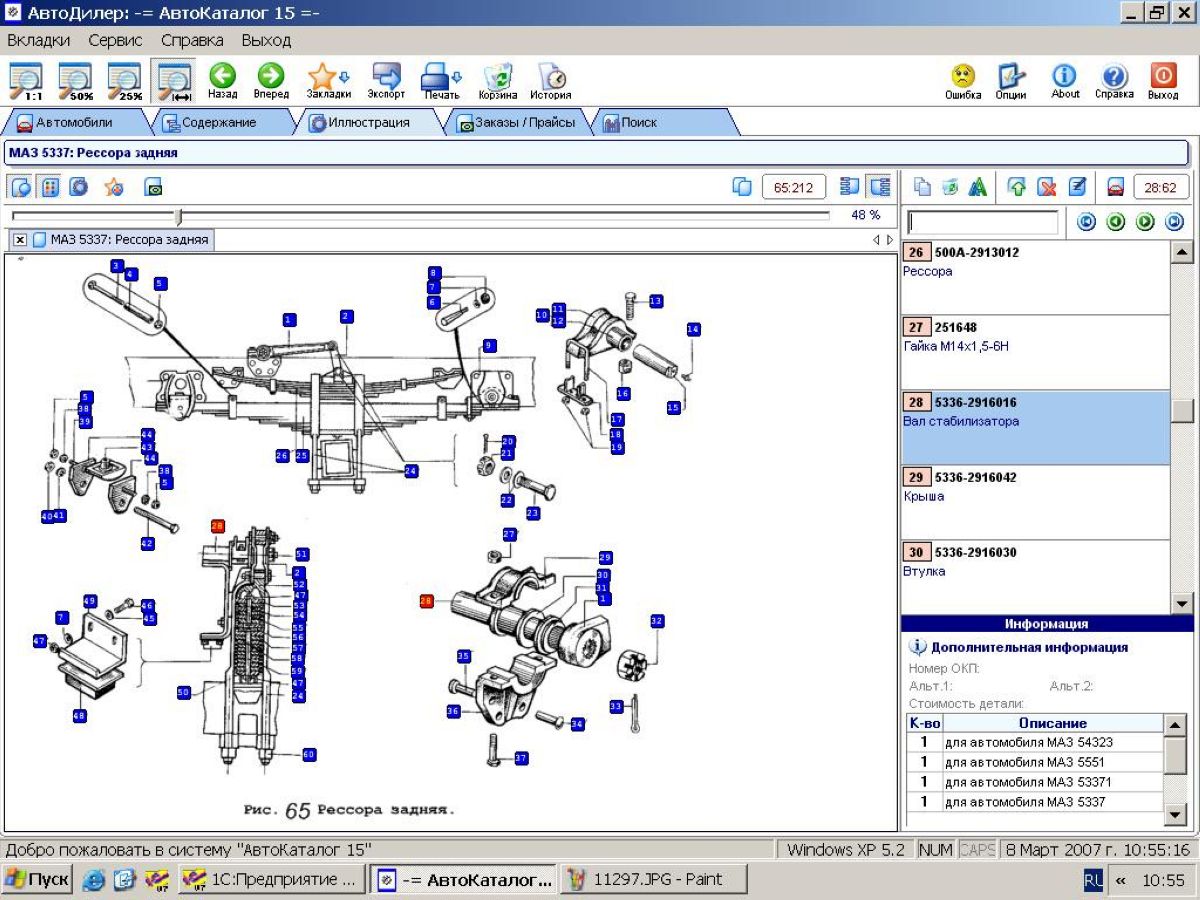Jump to first part with blue arrow

1086,222
